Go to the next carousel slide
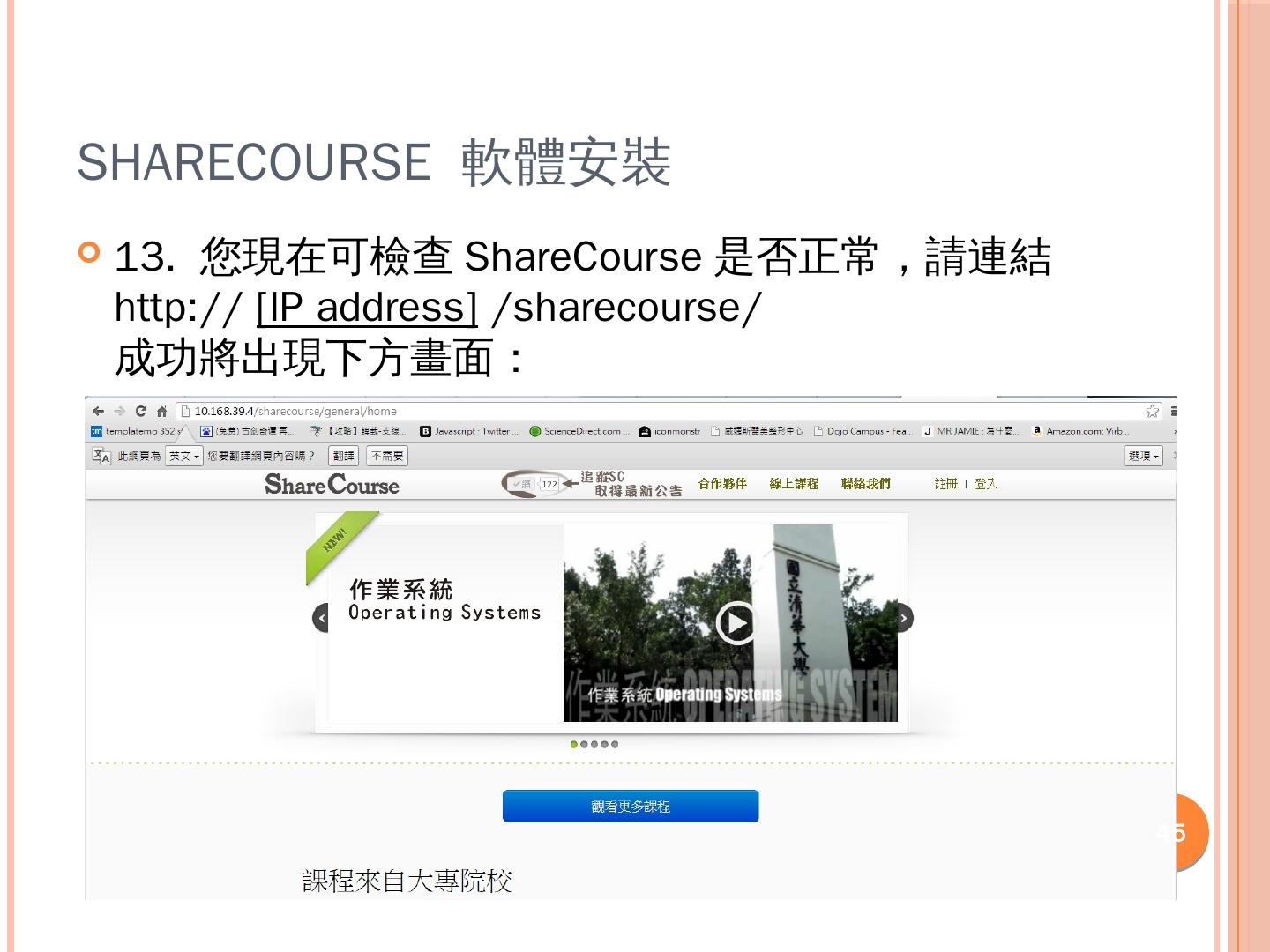Viewport: 1270px width, 952px height. click(904, 618)
